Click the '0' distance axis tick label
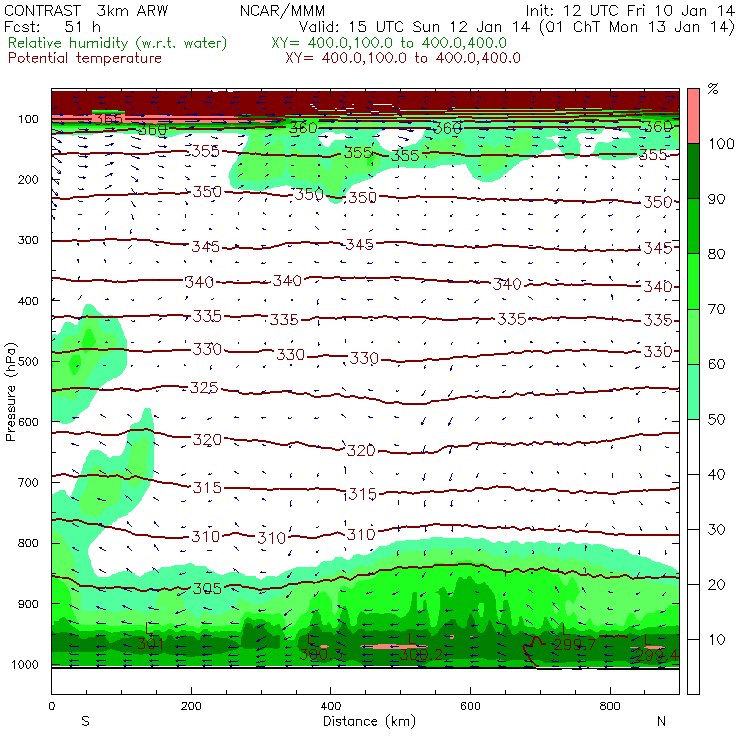740x740 pixels. pyautogui.click(x=51, y=706)
